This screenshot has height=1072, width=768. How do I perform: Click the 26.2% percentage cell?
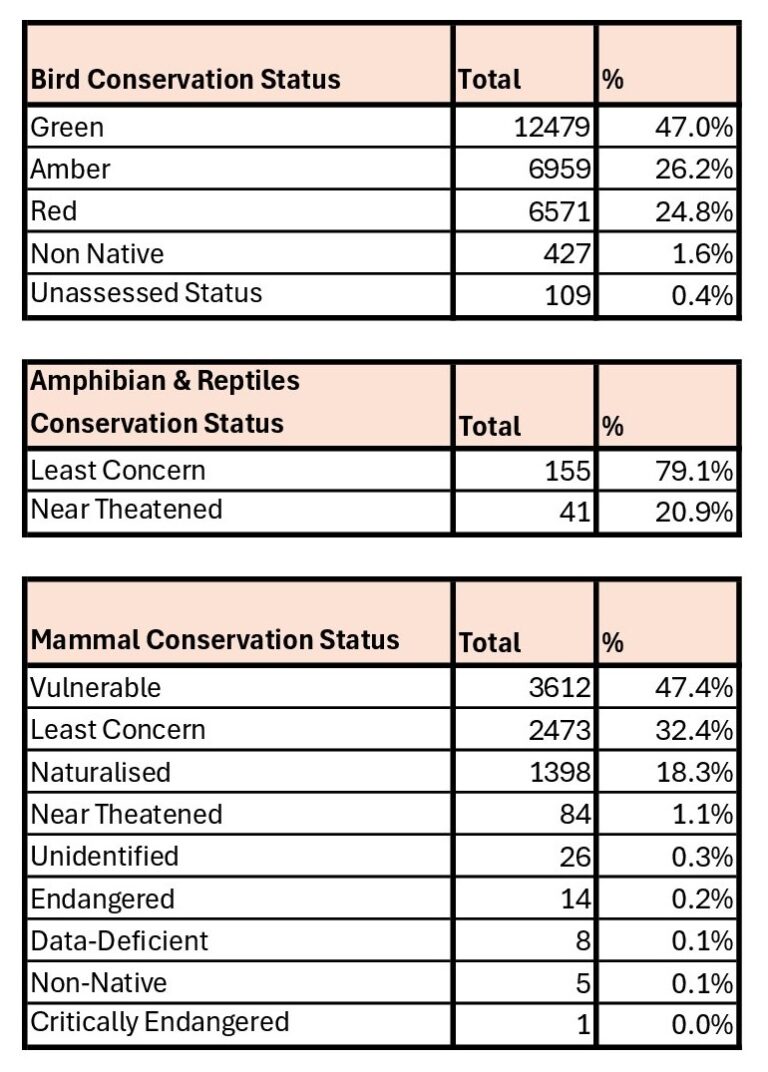click(x=698, y=169)
